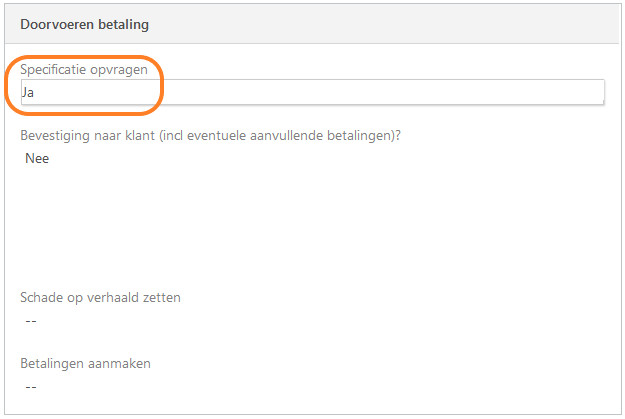The width and height of the screenshot is (625, 419).
Task: Select the word betaling in the header
Action: (x=124, y=24)
